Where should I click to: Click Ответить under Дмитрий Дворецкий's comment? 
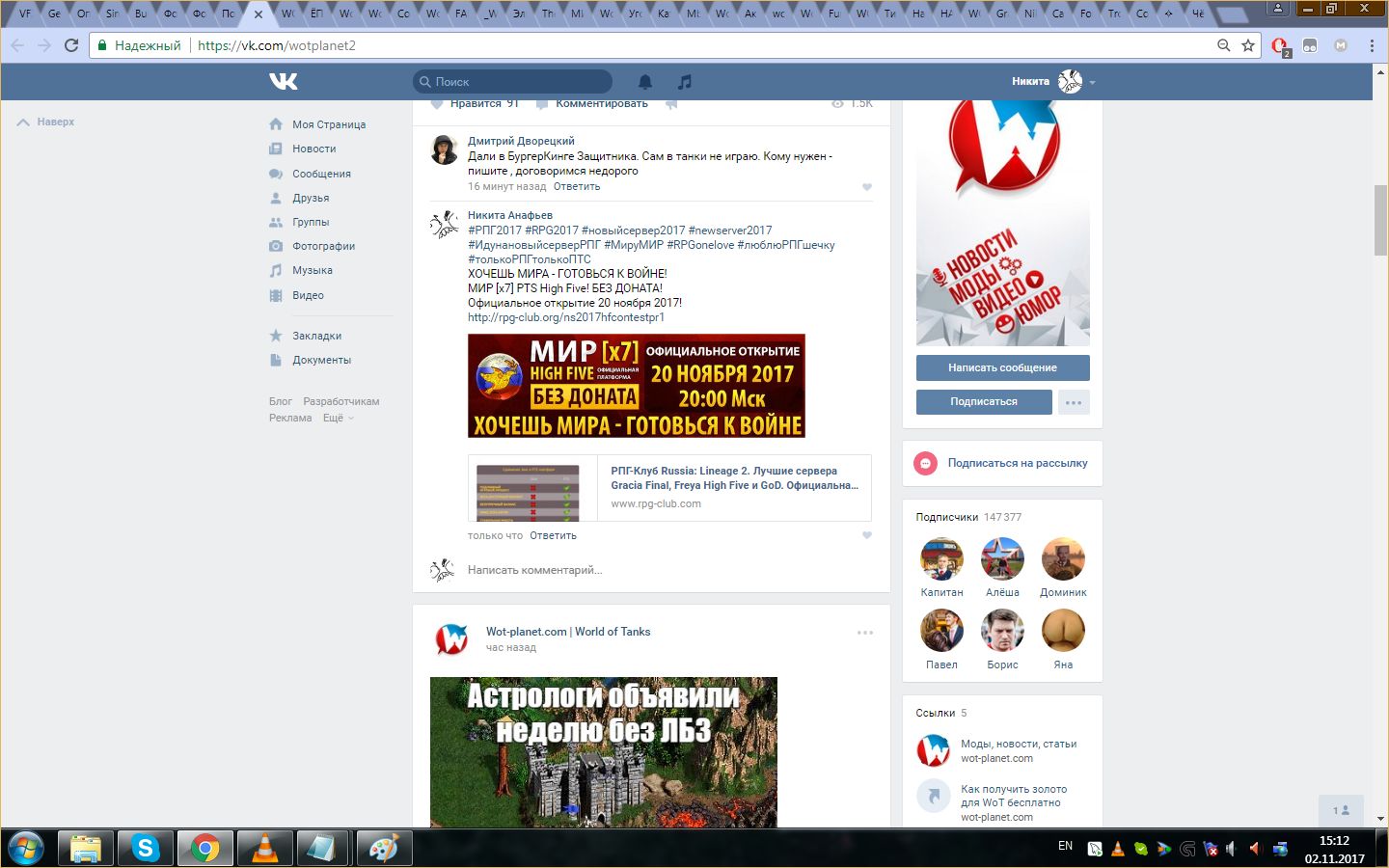[x=577, y=186]
